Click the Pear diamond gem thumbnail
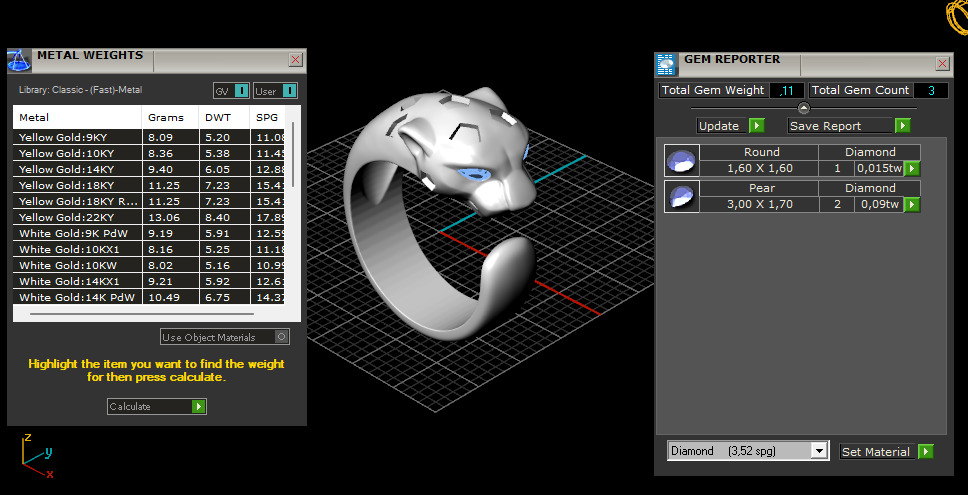 (682, 196)
